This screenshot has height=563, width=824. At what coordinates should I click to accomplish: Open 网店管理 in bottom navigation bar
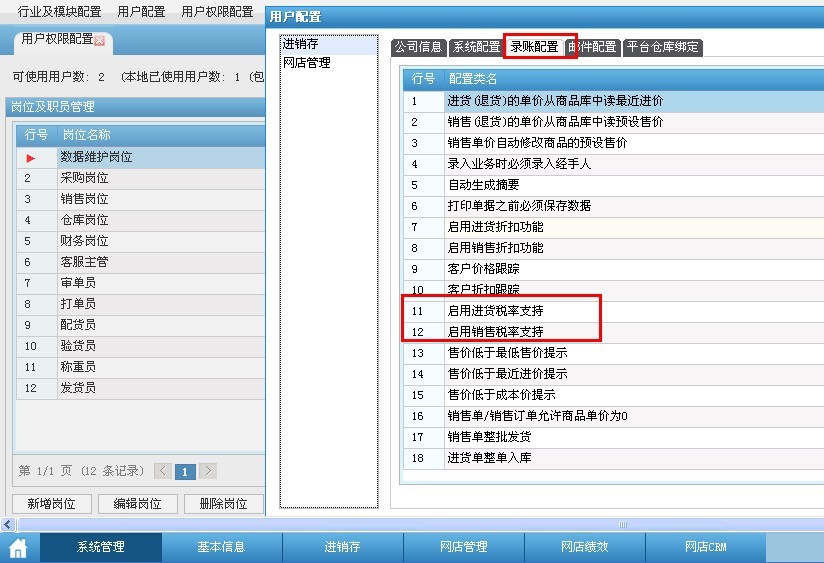pyautogui.click(x=464, y=547)
